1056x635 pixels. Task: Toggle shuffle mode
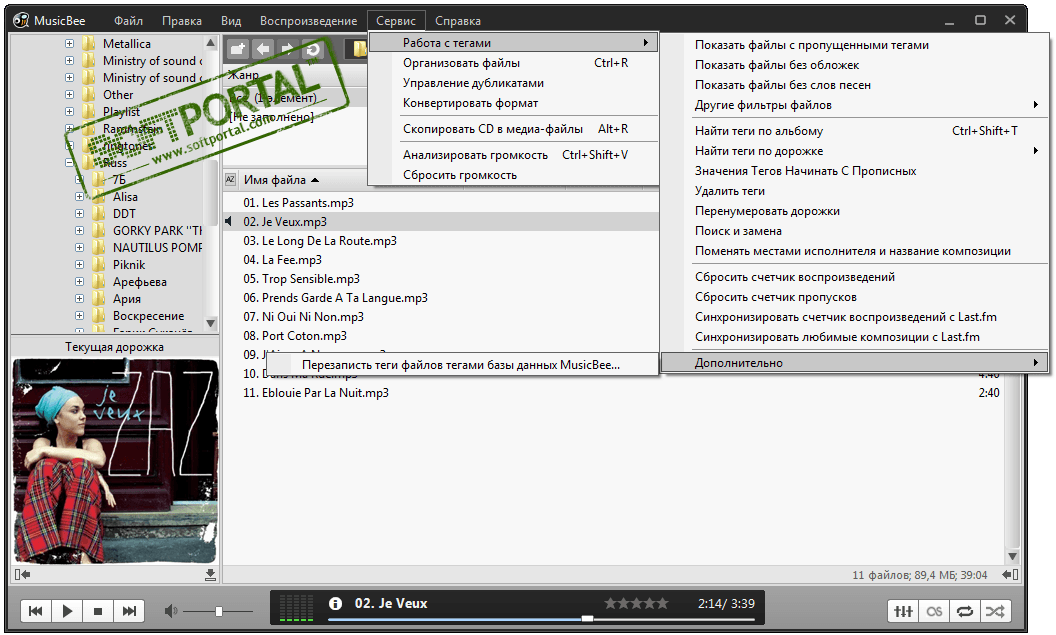coord(995,611)
